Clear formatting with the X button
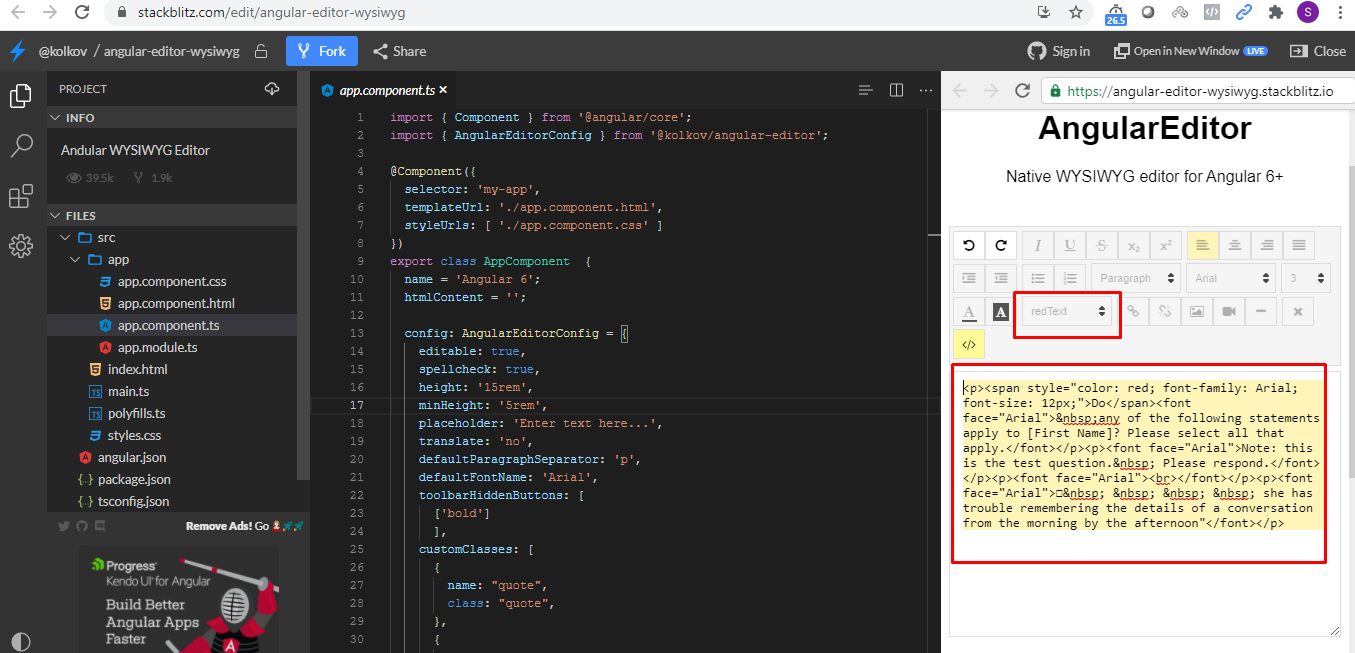 click(x=1297, y=311)
